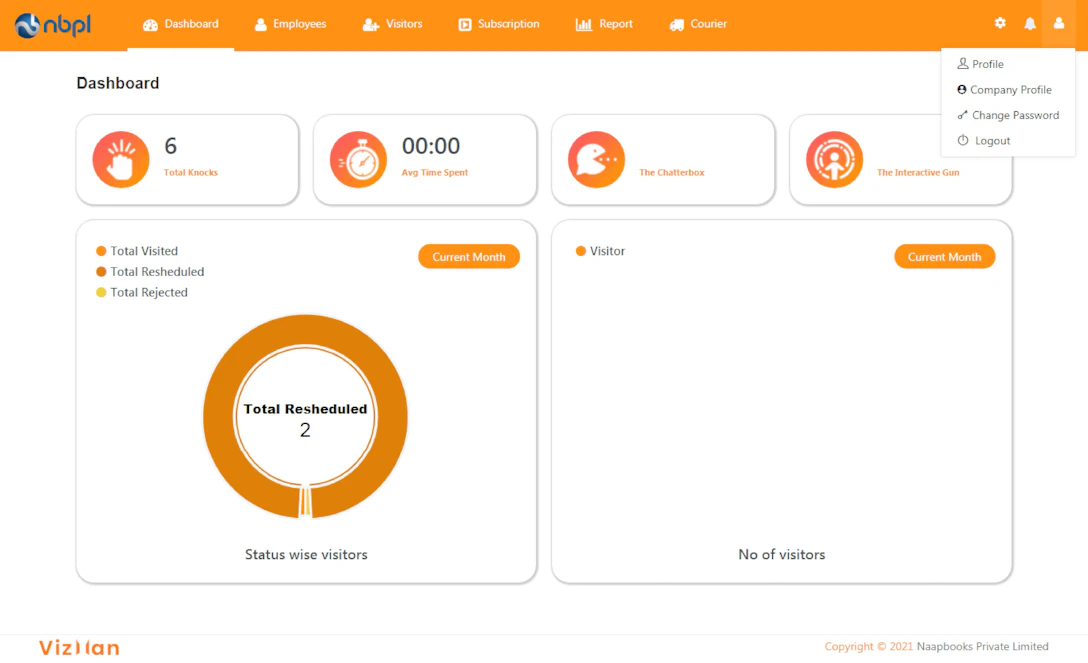The height and width of the screenshot is (663, 1088).
Task: Click the Naapbooks Private Limited footer text
Action: 983,646
